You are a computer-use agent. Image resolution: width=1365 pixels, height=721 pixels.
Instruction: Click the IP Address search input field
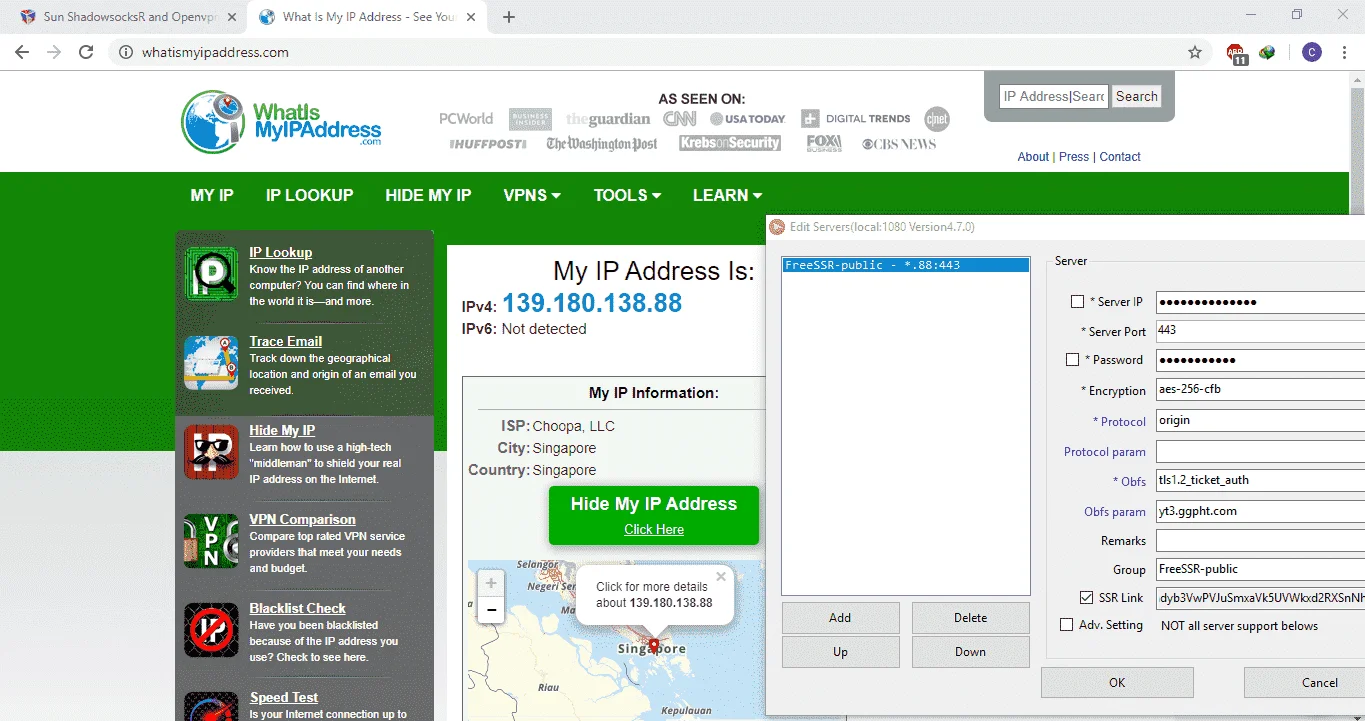click(x=1054, y=96)
